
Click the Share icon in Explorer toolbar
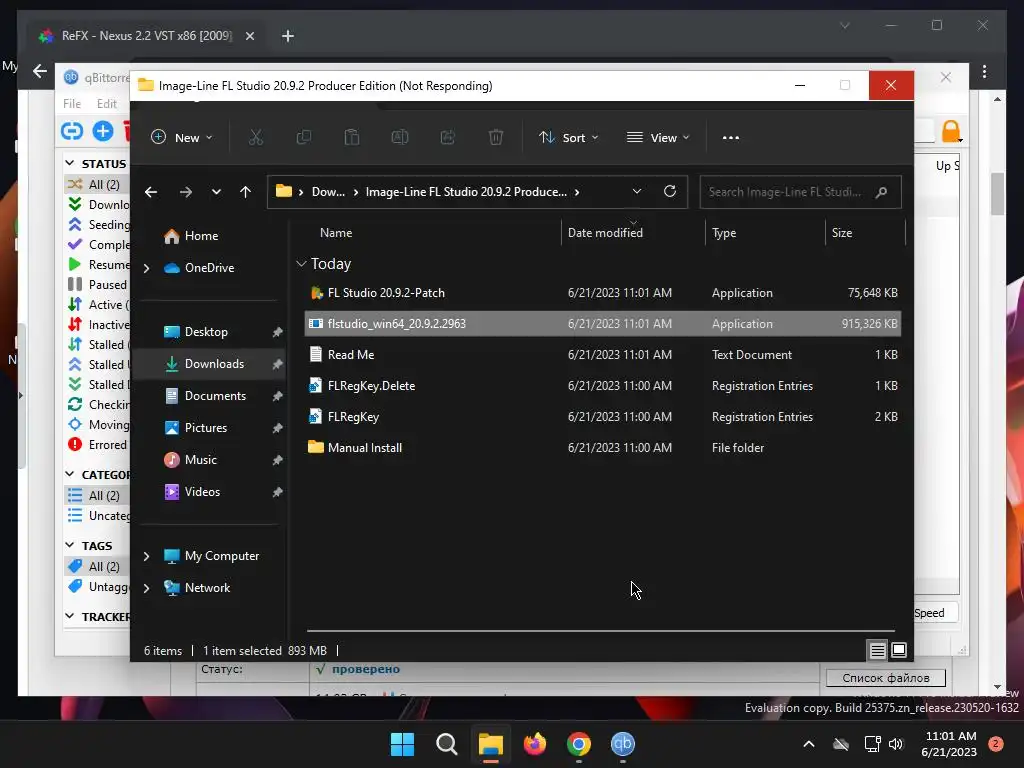[447, 137]
